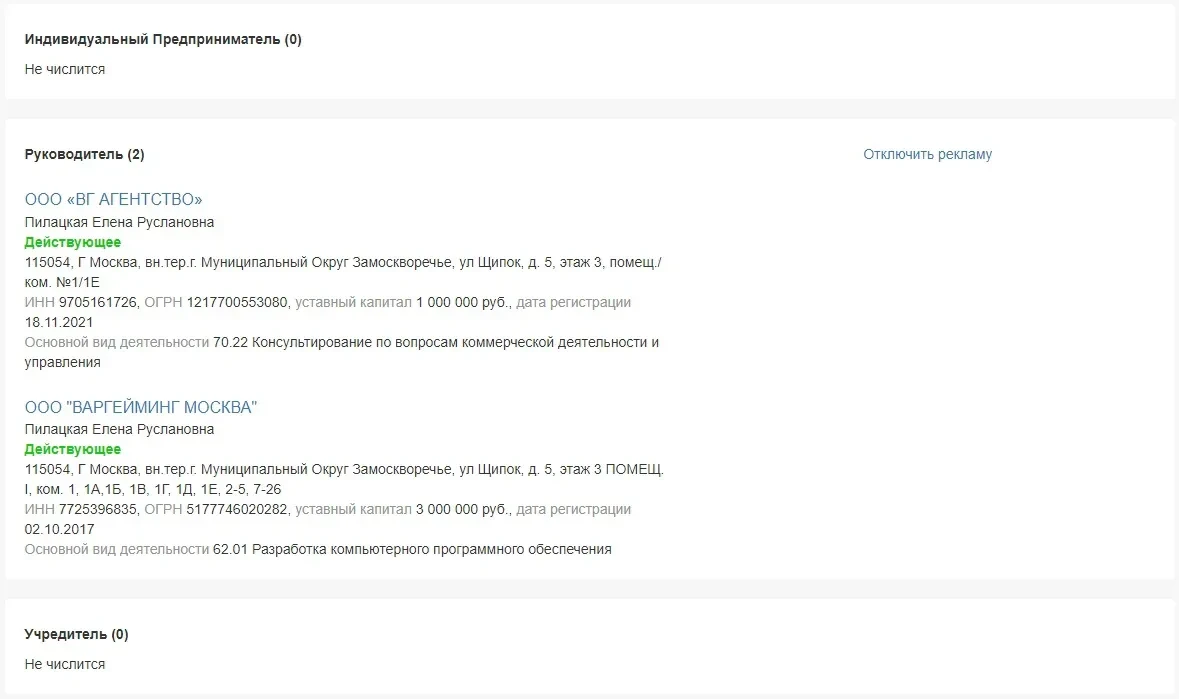The height and width of the screenshot is (699, 1179).
Task: Click the Отключить рекламу link
Action: (927, 155)
